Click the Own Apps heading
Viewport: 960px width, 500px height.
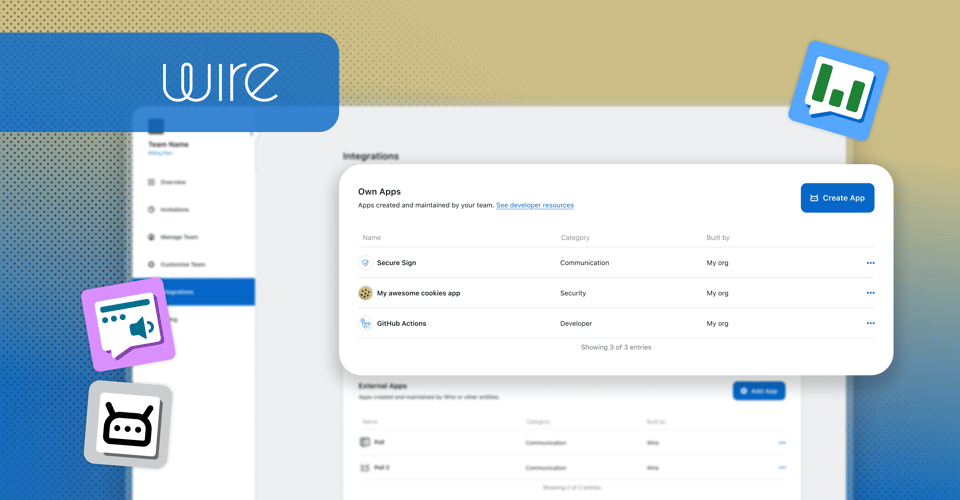pos(379,192)
